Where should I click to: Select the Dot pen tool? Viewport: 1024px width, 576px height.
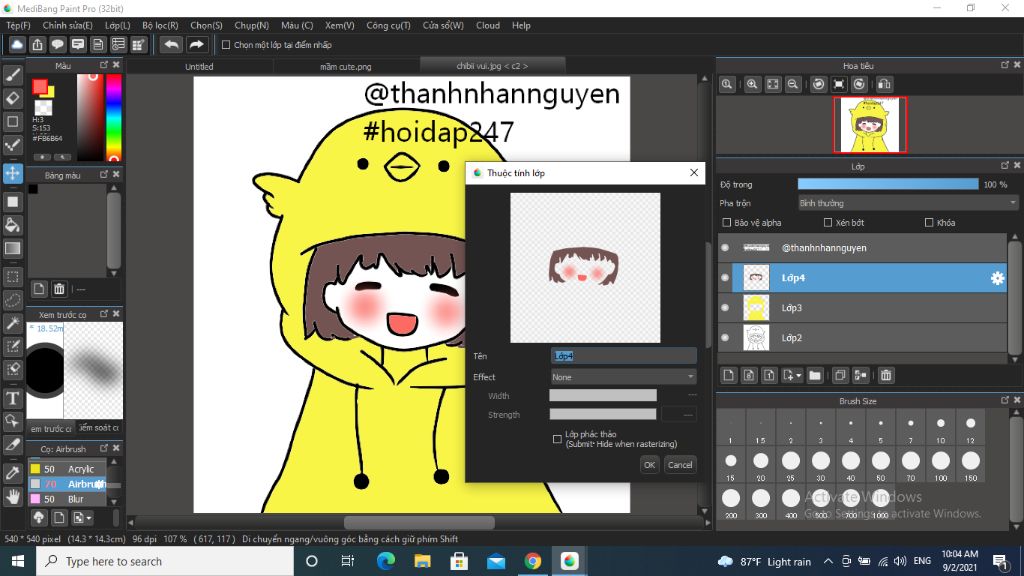pyautogui.click(x=12, y=145)
